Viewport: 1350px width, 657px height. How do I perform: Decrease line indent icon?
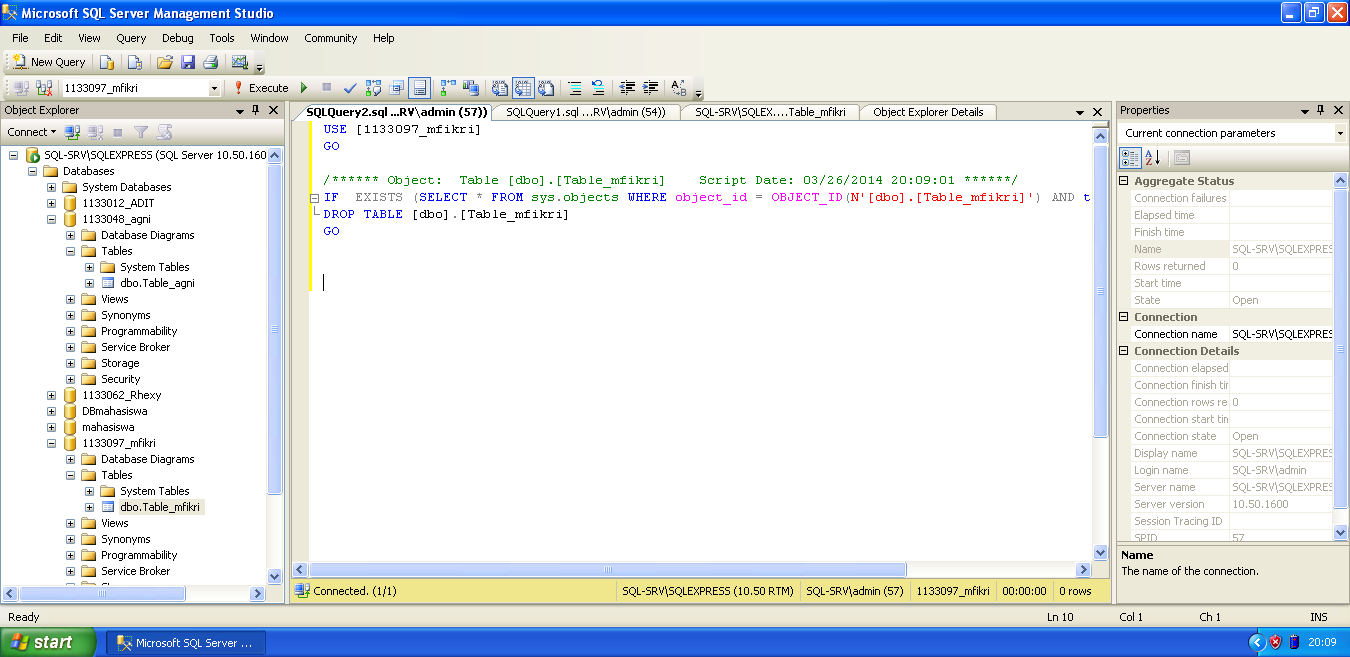tap(627, 88)
